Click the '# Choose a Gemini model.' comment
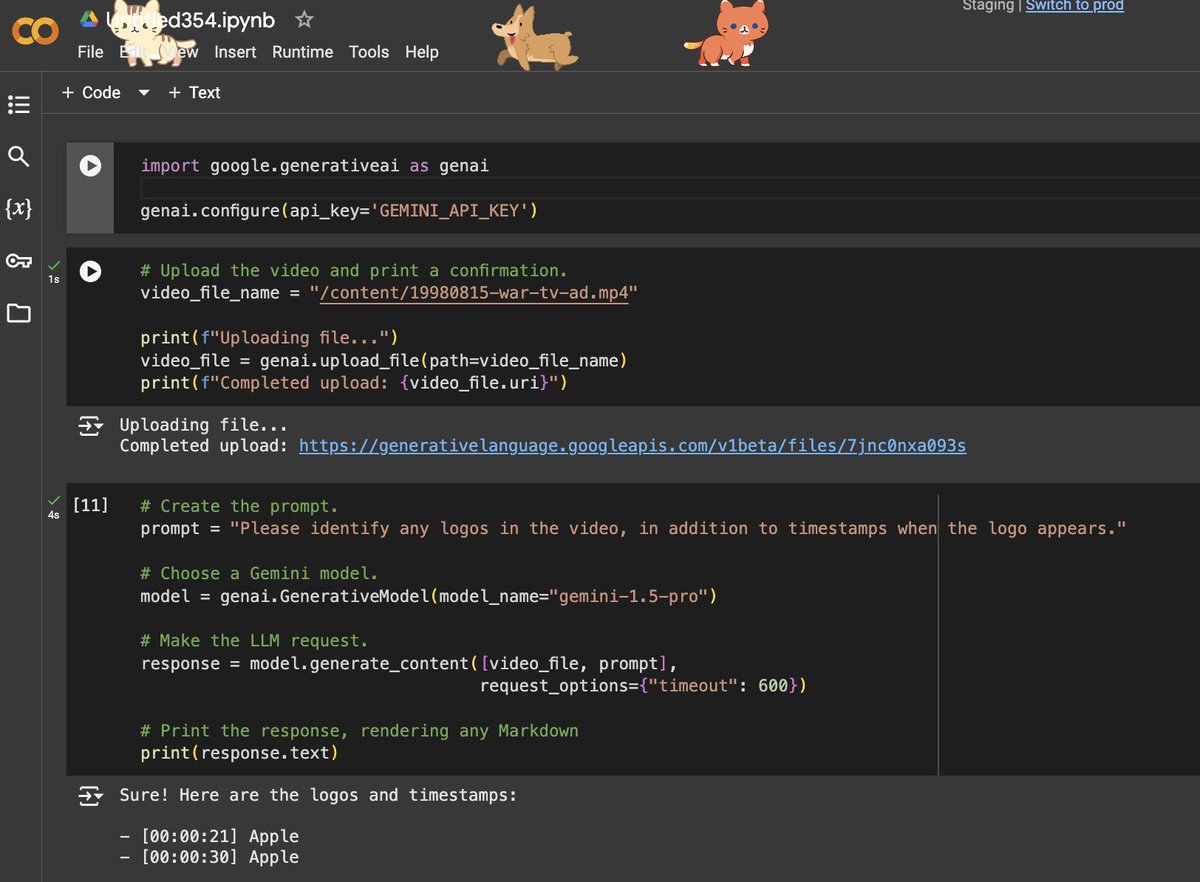 pos(259,573)
